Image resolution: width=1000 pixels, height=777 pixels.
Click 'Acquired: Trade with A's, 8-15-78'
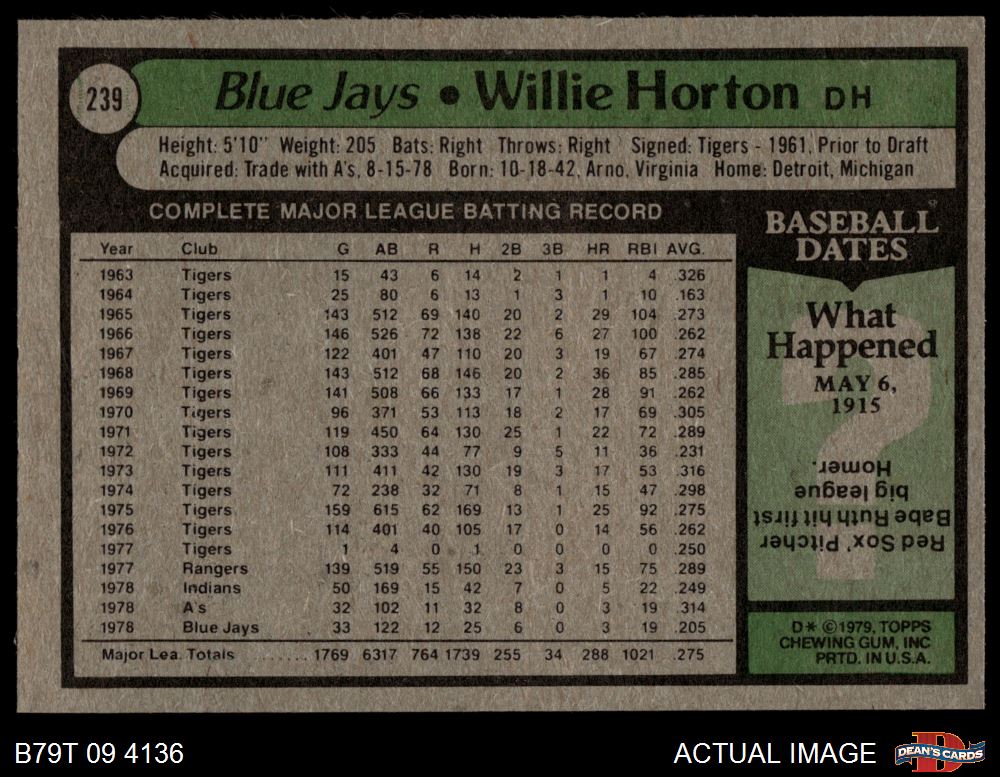295,170
